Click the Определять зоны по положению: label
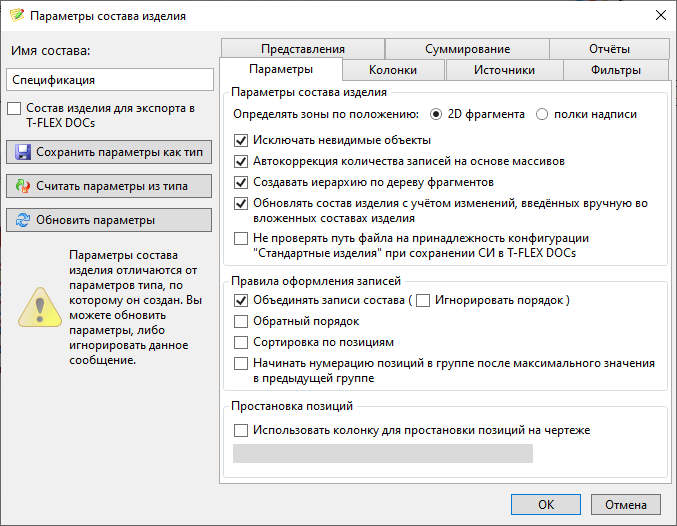677x526 pixels. click(326, 114)
